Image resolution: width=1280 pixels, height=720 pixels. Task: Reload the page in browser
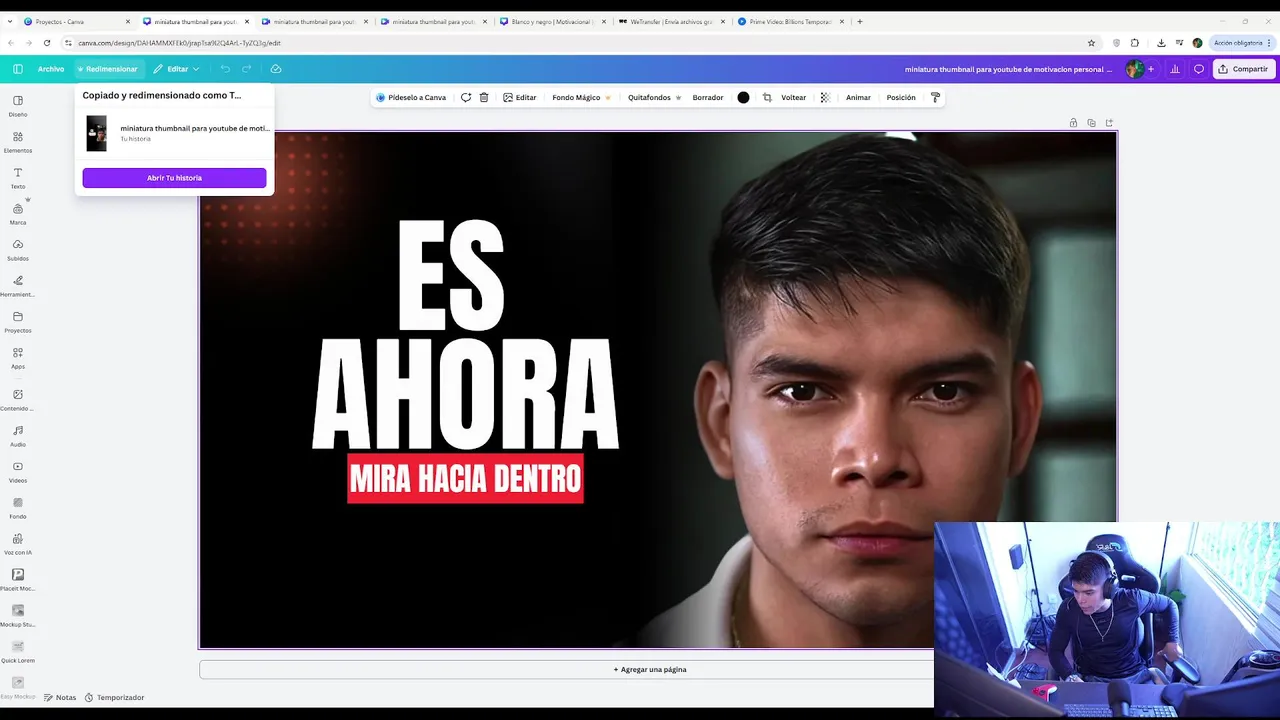(47, 43)
